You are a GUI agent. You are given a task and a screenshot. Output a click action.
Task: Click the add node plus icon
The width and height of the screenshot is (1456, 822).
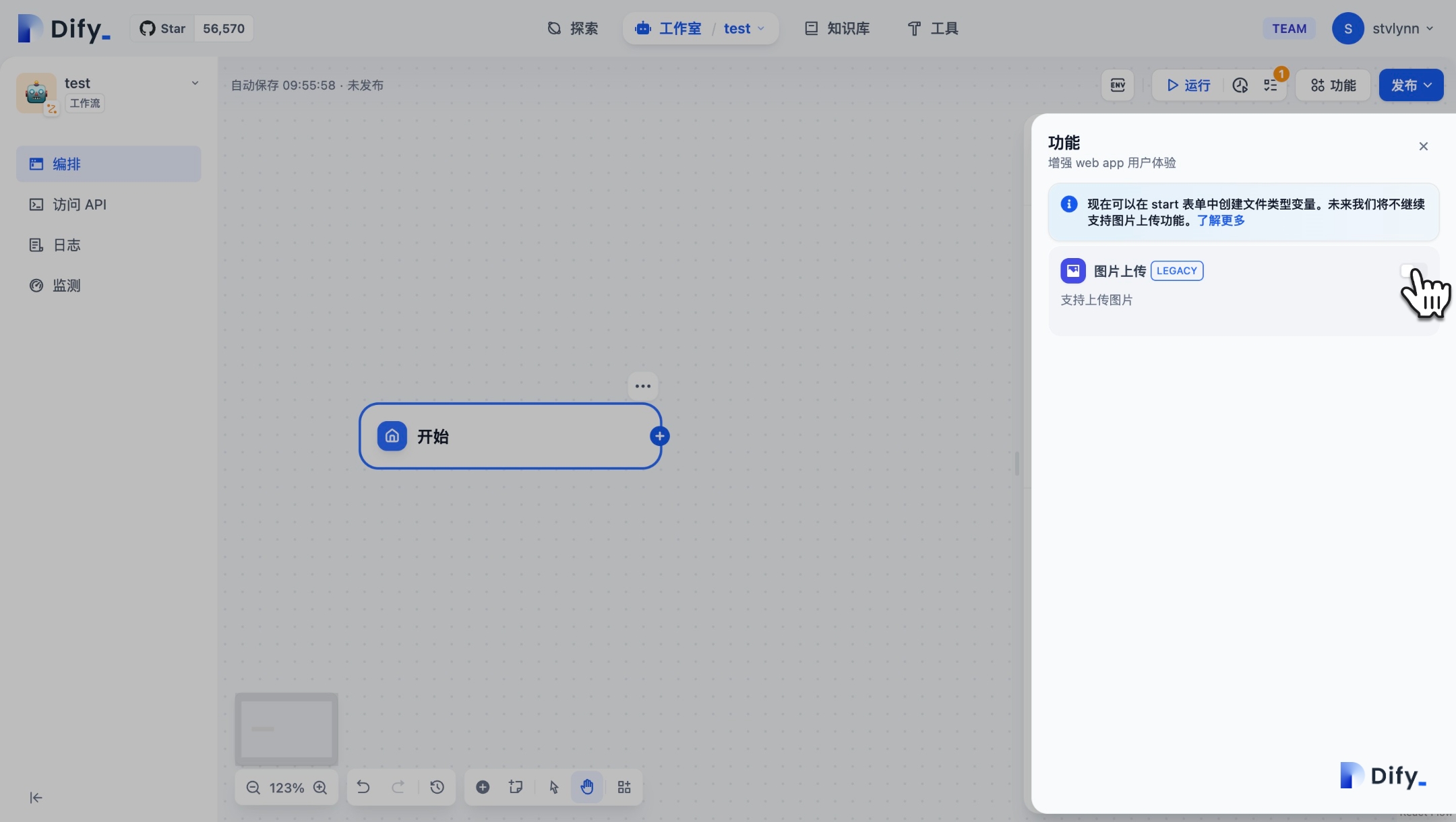483,787
